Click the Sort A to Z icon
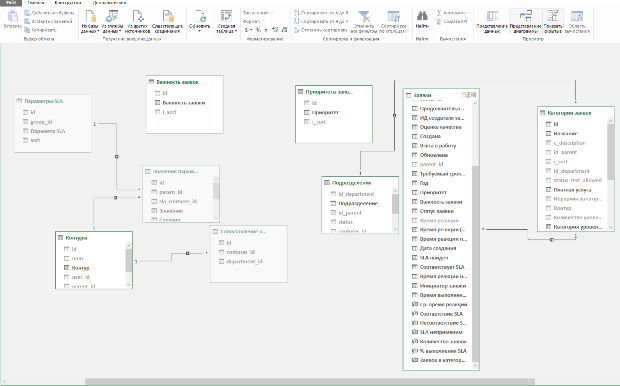This screenshot has height=386, width=620. tap(297, 13)
